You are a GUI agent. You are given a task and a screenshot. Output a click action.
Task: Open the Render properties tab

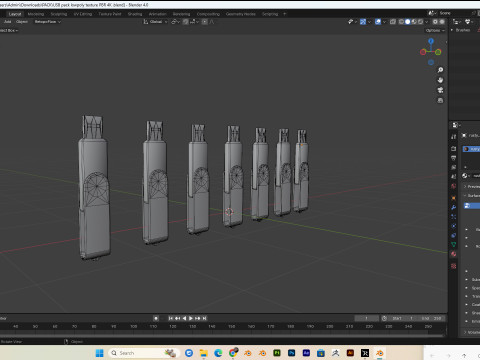[x=454, y=148]
